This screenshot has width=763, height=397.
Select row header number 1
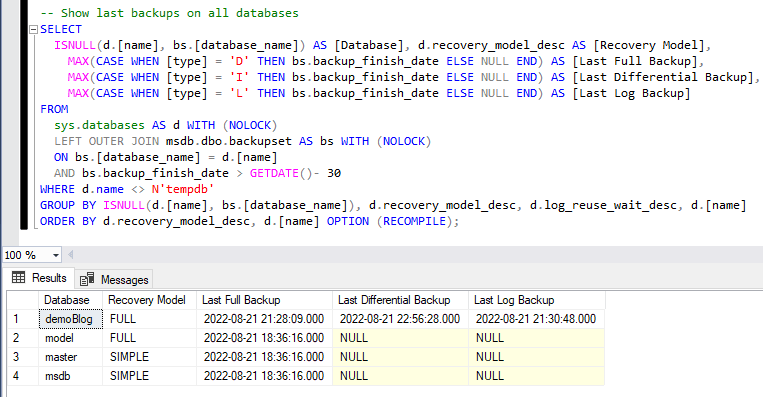[x=23, y=319]
